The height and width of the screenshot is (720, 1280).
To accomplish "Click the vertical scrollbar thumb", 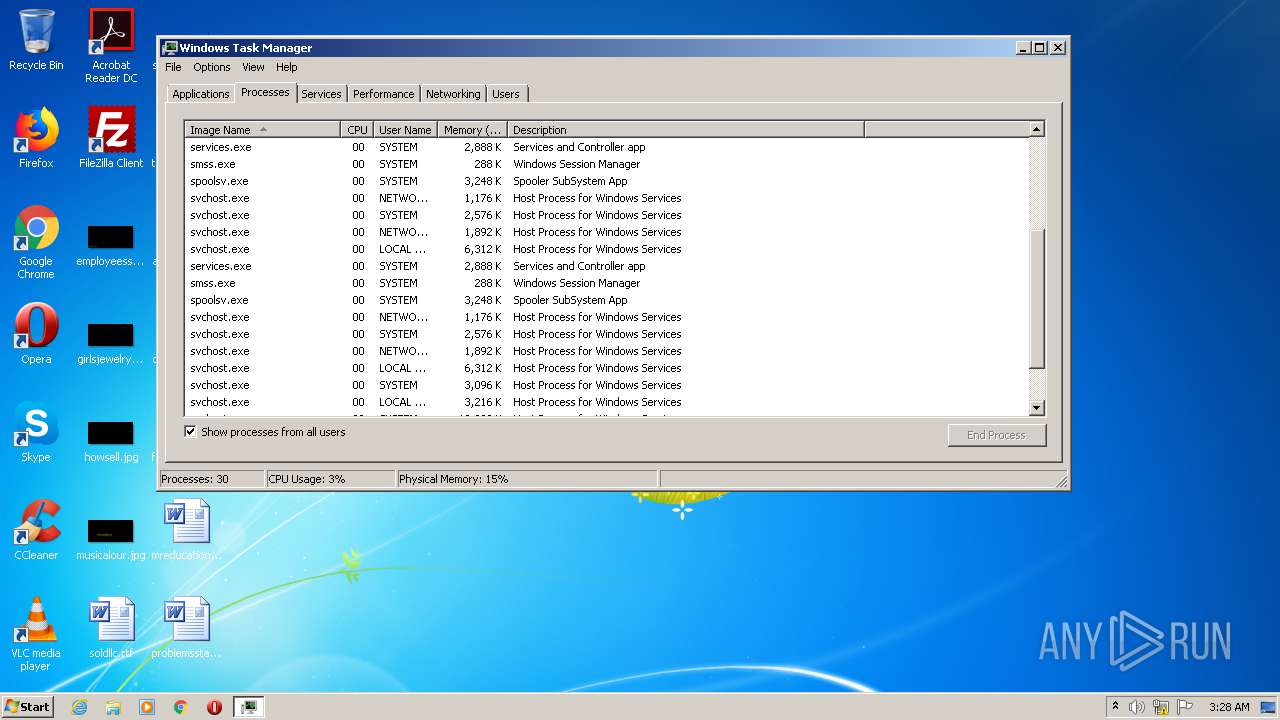I will click(x=1036, y=298).
